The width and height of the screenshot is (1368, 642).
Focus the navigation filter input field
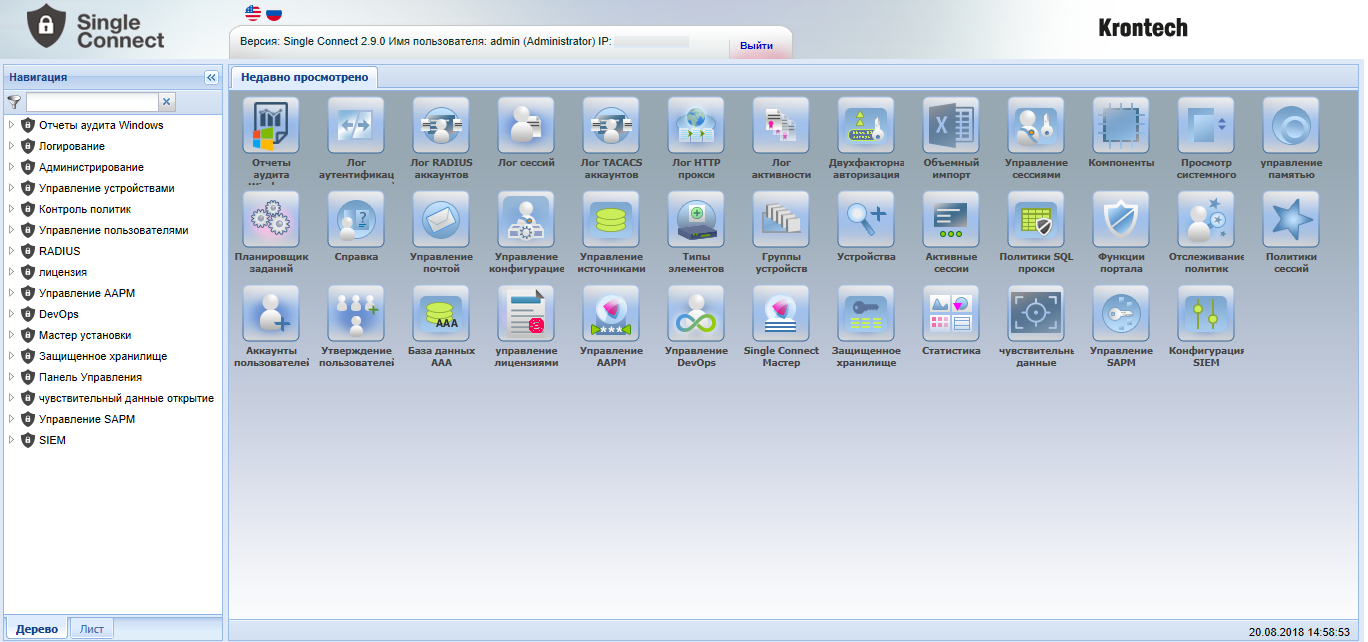[x=92, y=101]
